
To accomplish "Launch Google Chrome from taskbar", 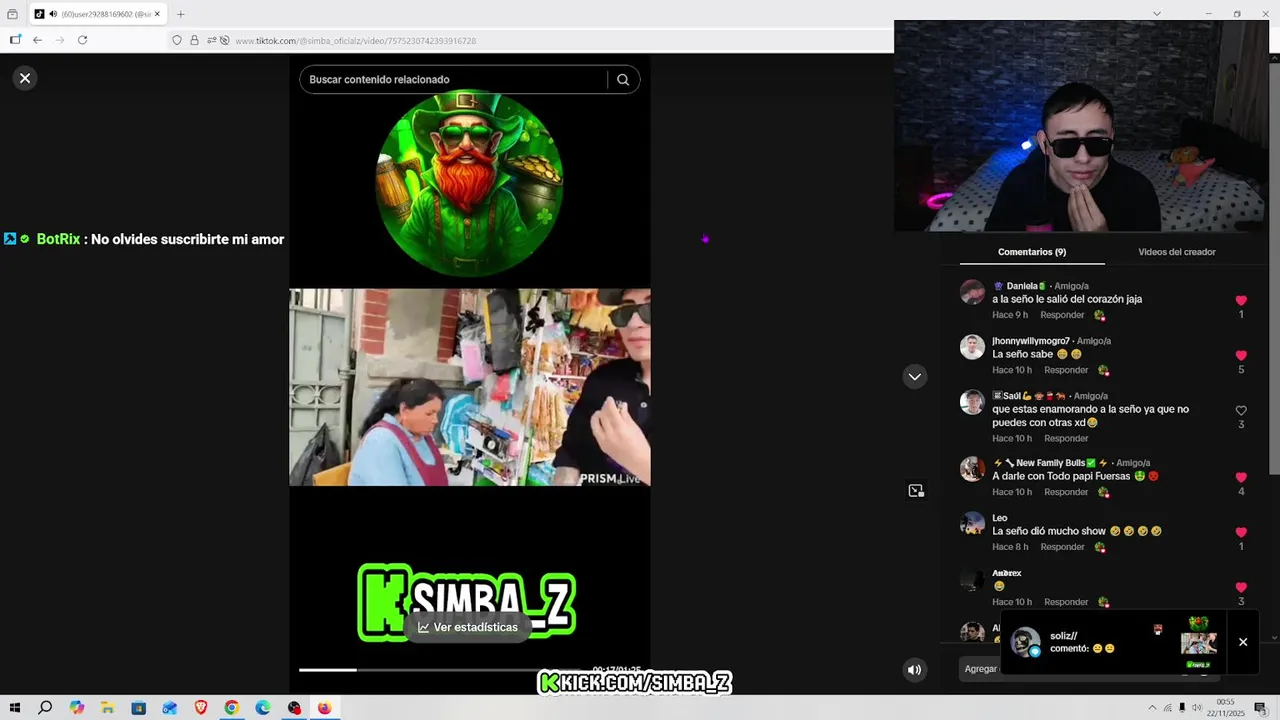I will [231, 708].
